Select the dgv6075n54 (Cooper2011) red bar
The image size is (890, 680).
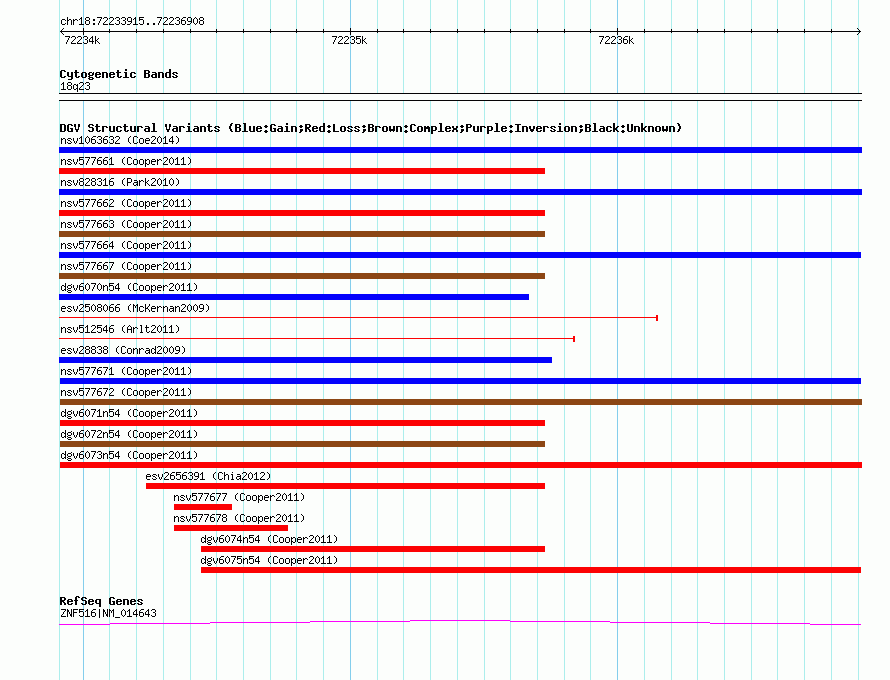pyautogui.click(x=531, y=570)
